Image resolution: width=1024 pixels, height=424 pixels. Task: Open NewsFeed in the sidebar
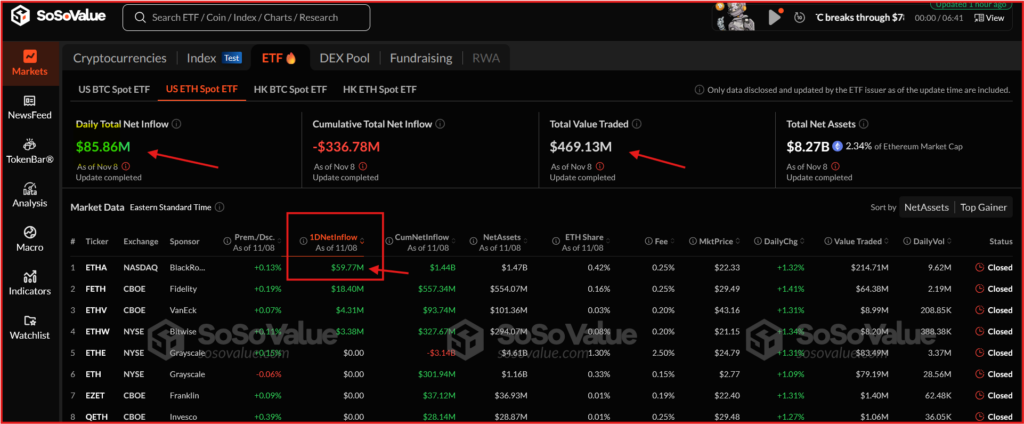(29, 108)
